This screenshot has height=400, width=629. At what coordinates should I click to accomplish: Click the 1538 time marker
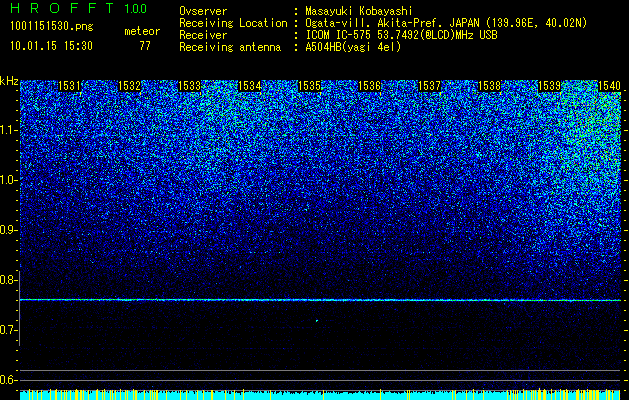pyautogui.click(x=489, y=86)
